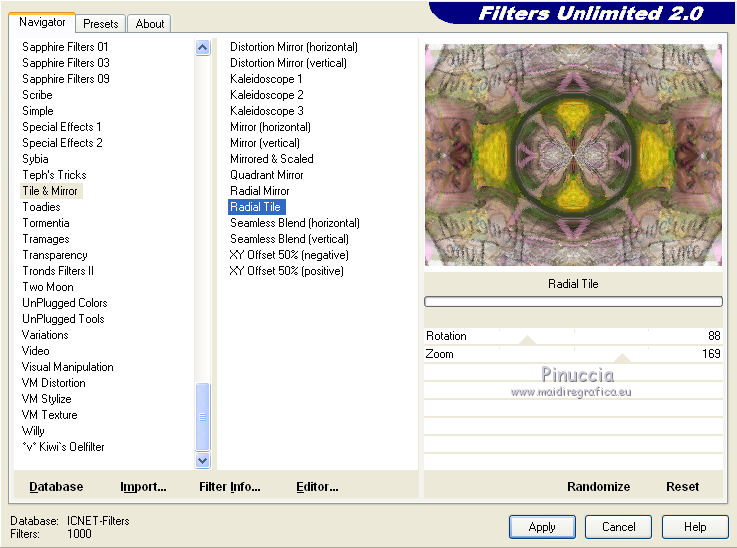Select the Tramages category
The image size is (737, 548).
coord(46,239)
